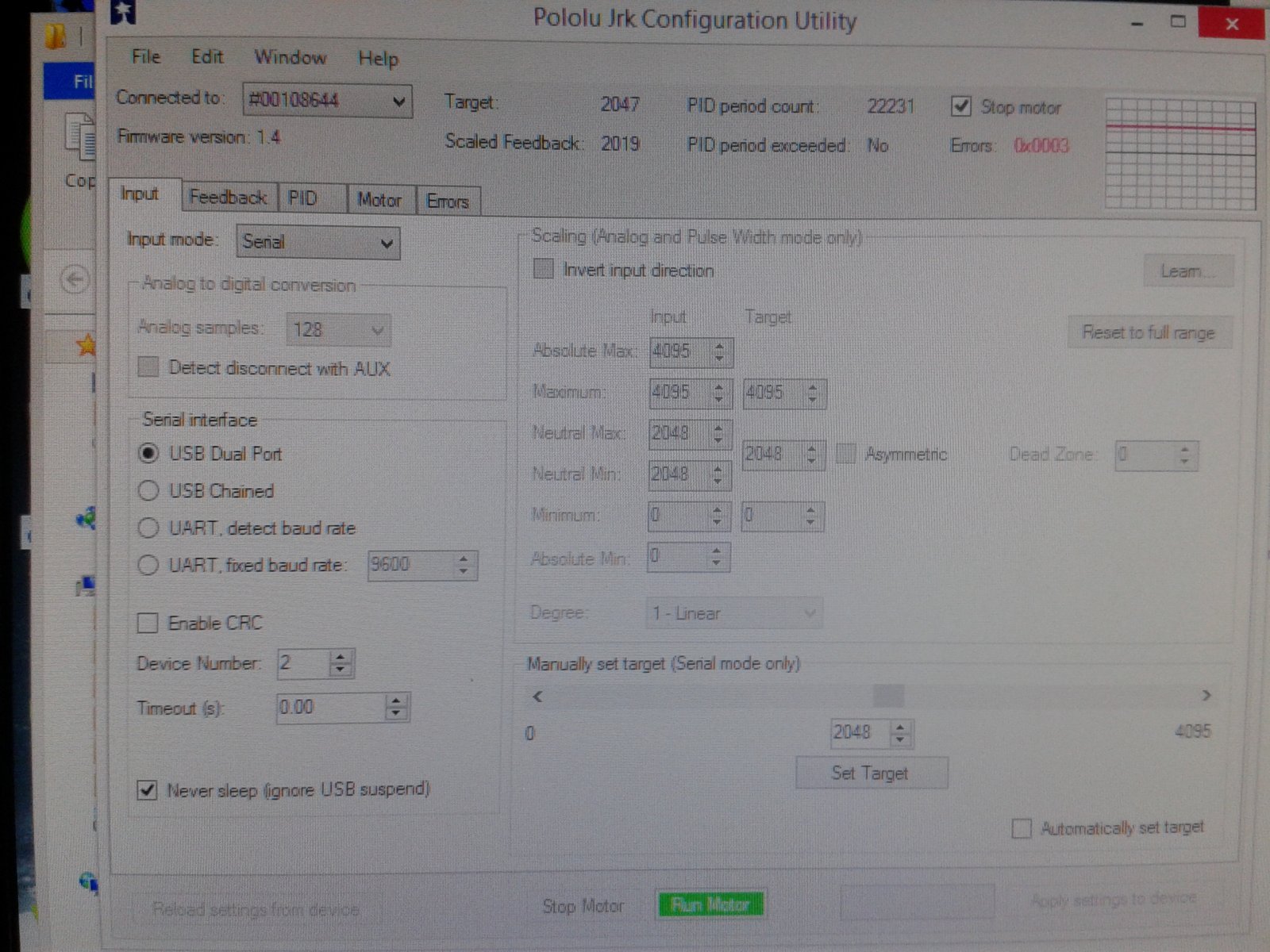The image size is (1270, 952).
Task: Switch to the PID tab
Action: coord(312,198)
